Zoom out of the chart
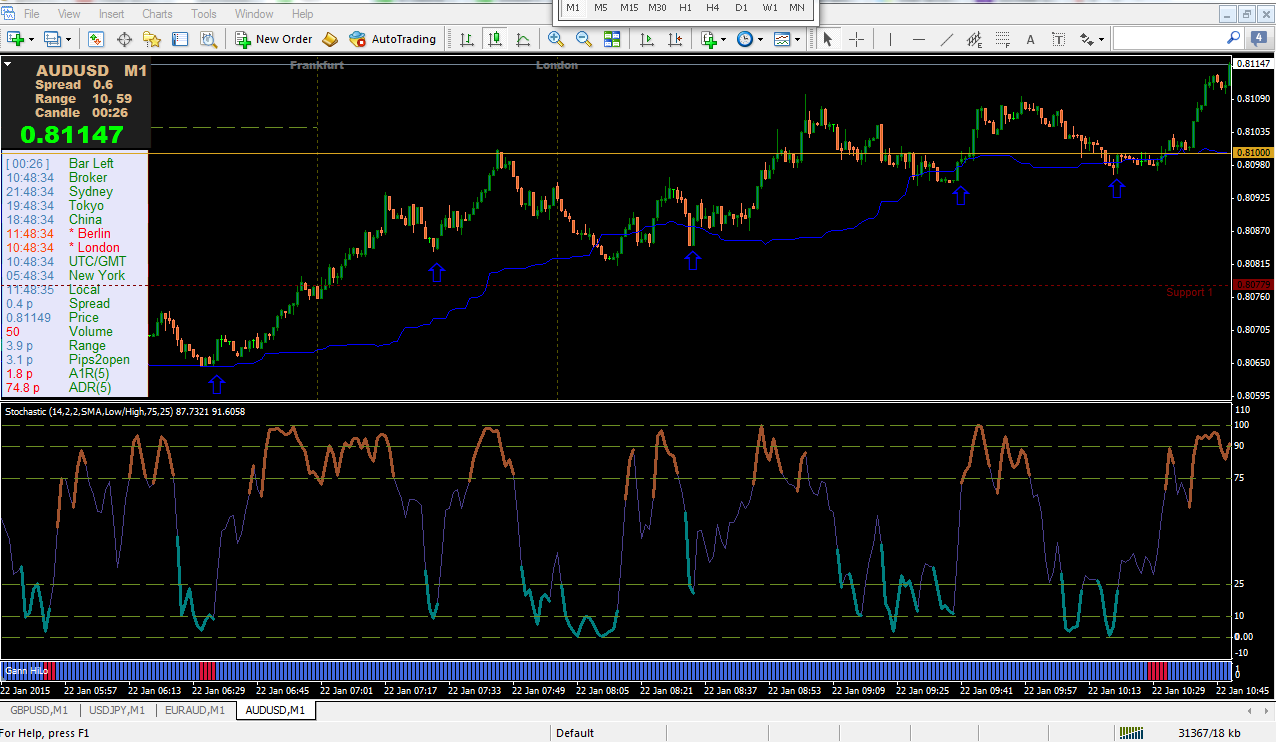 pyautogui.click(x=584, y=39)
